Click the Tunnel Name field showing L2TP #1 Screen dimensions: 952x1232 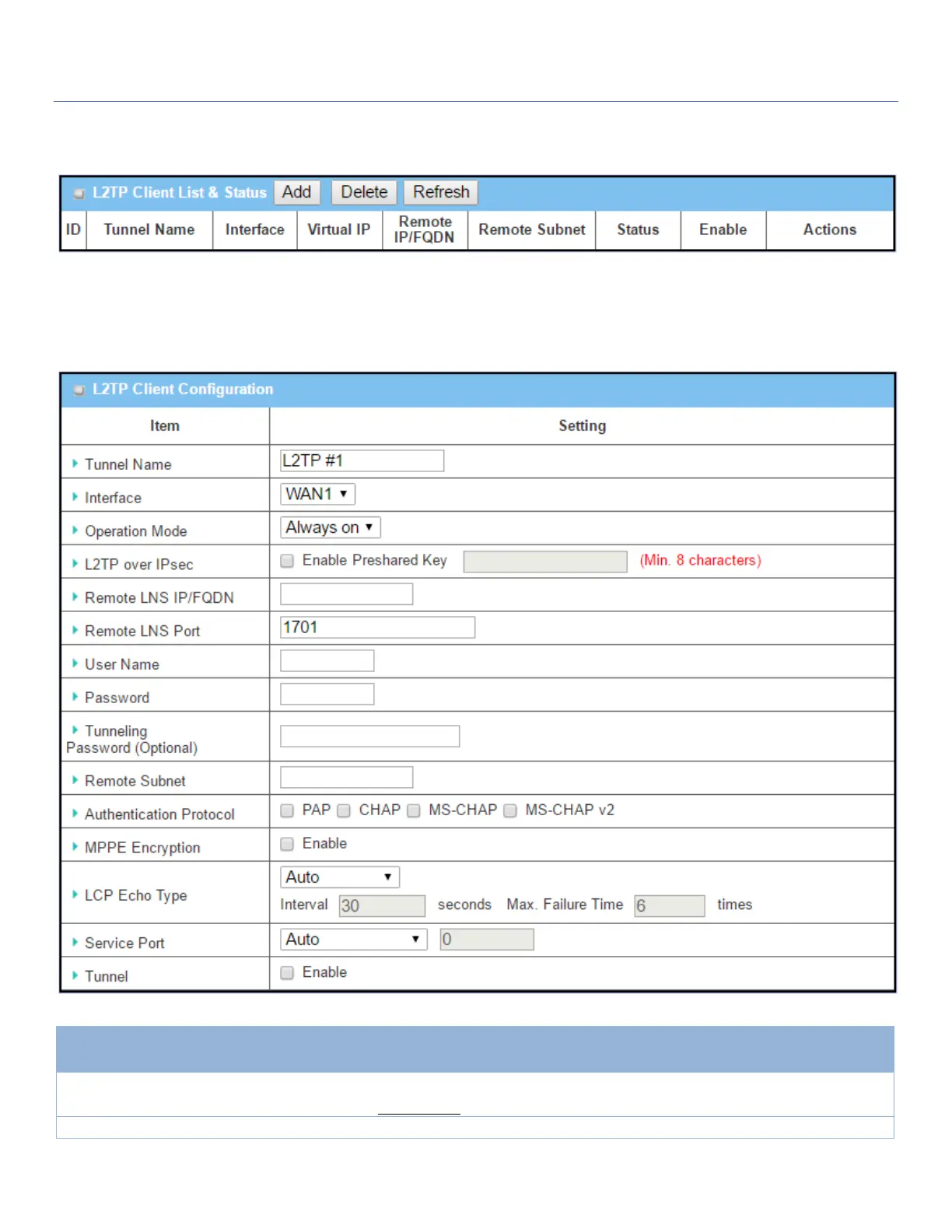click(x=362, y=460)
